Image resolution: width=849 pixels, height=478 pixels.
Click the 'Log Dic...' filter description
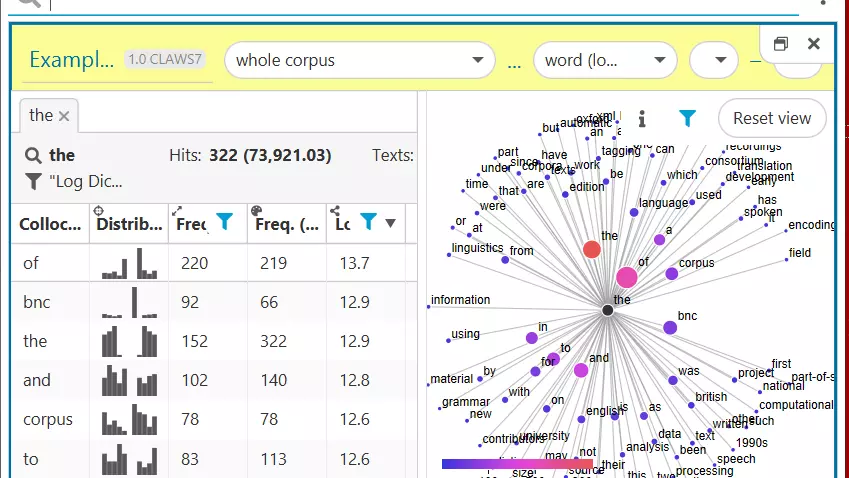tap(86, 181)
